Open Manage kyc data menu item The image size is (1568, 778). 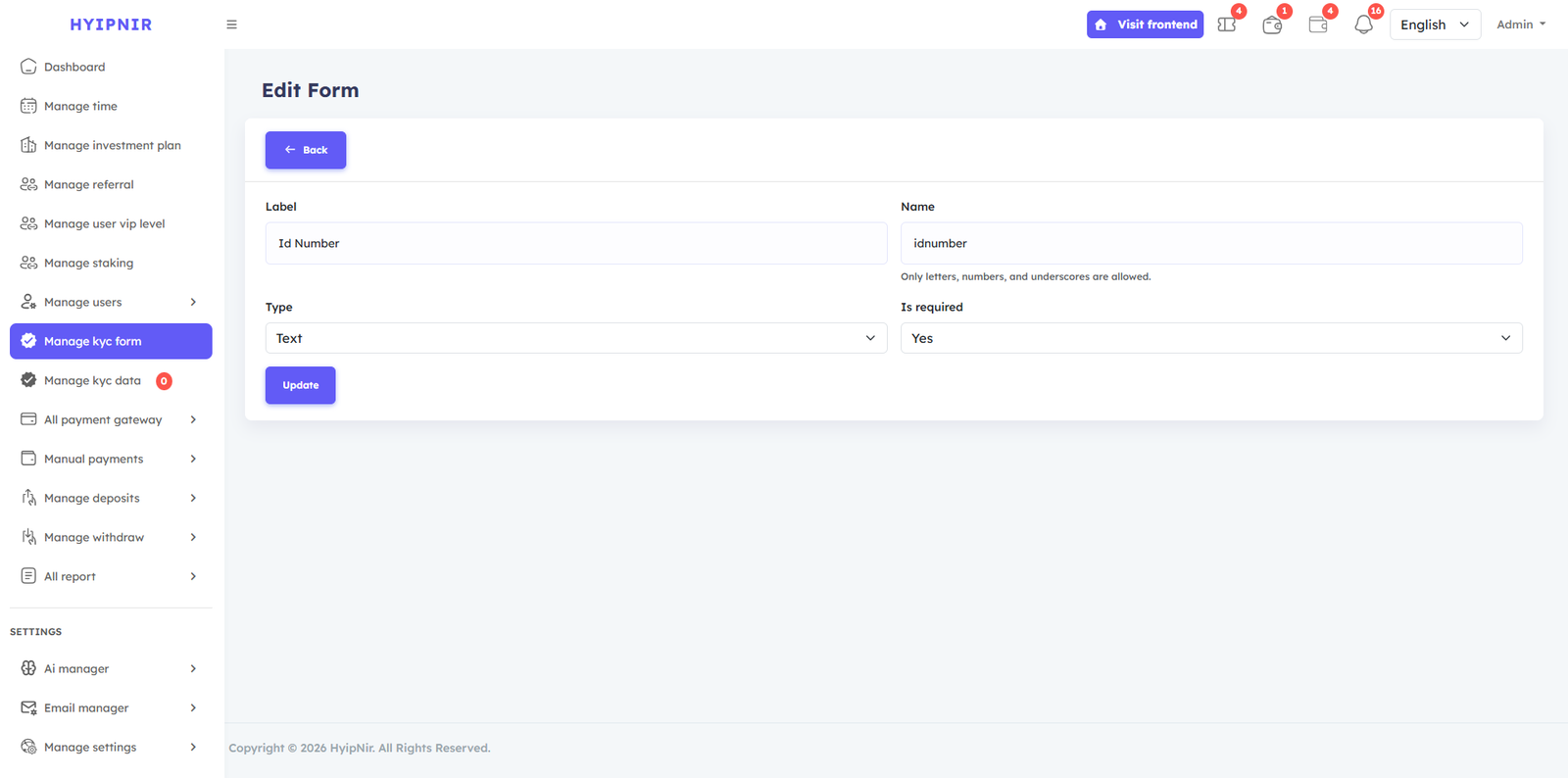click(111, 380)
